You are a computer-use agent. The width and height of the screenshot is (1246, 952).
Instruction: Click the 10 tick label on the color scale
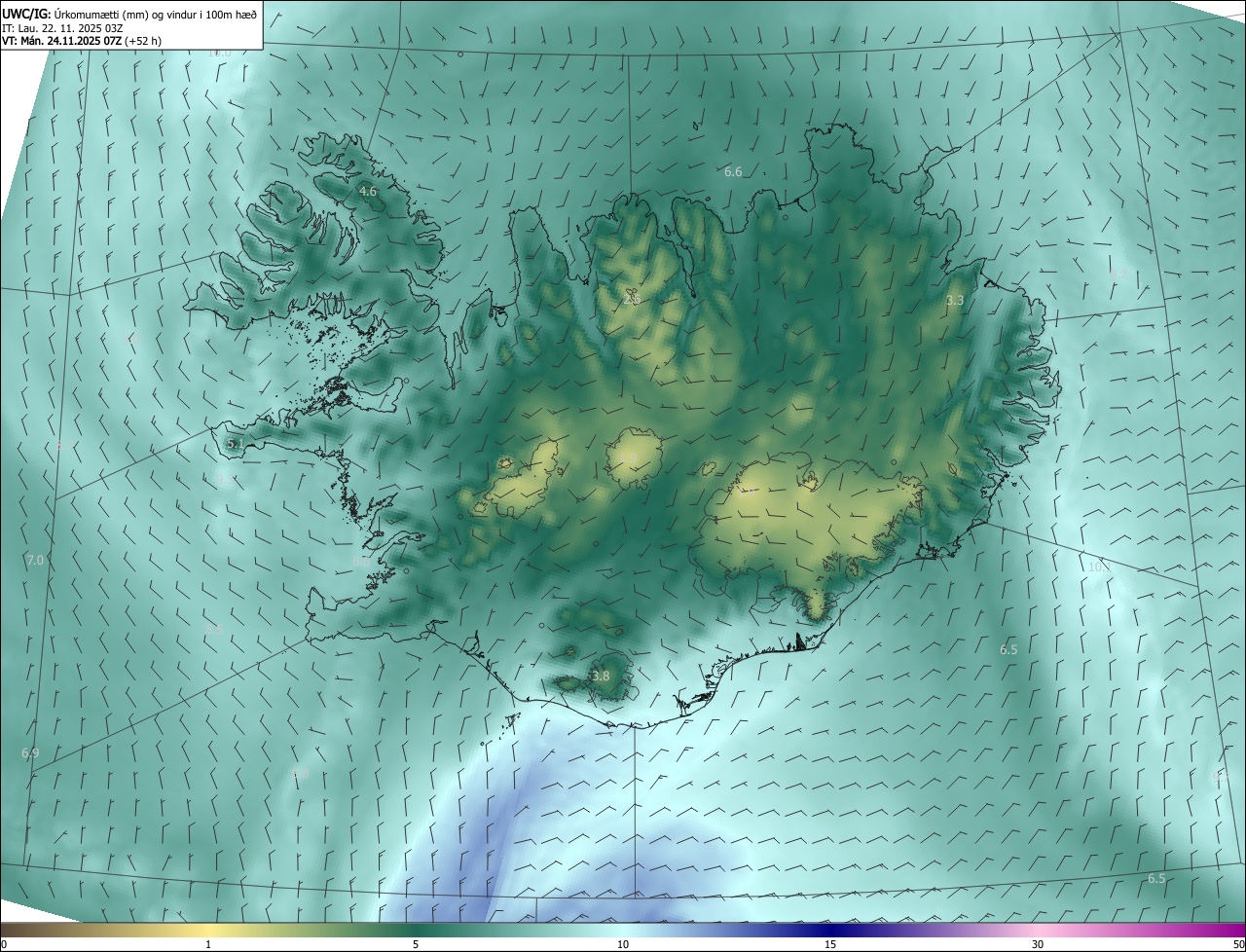(x=623, y=944)
